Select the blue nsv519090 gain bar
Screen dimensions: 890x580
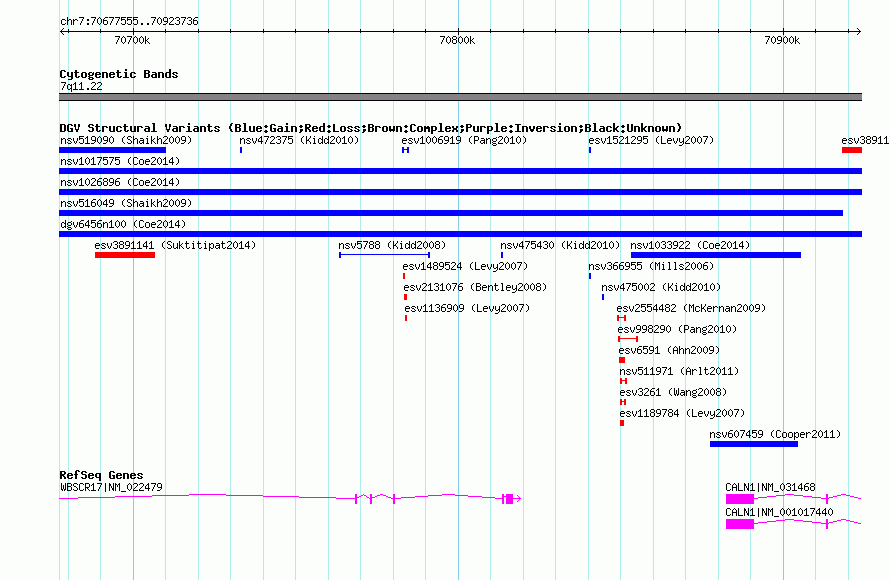112,150
